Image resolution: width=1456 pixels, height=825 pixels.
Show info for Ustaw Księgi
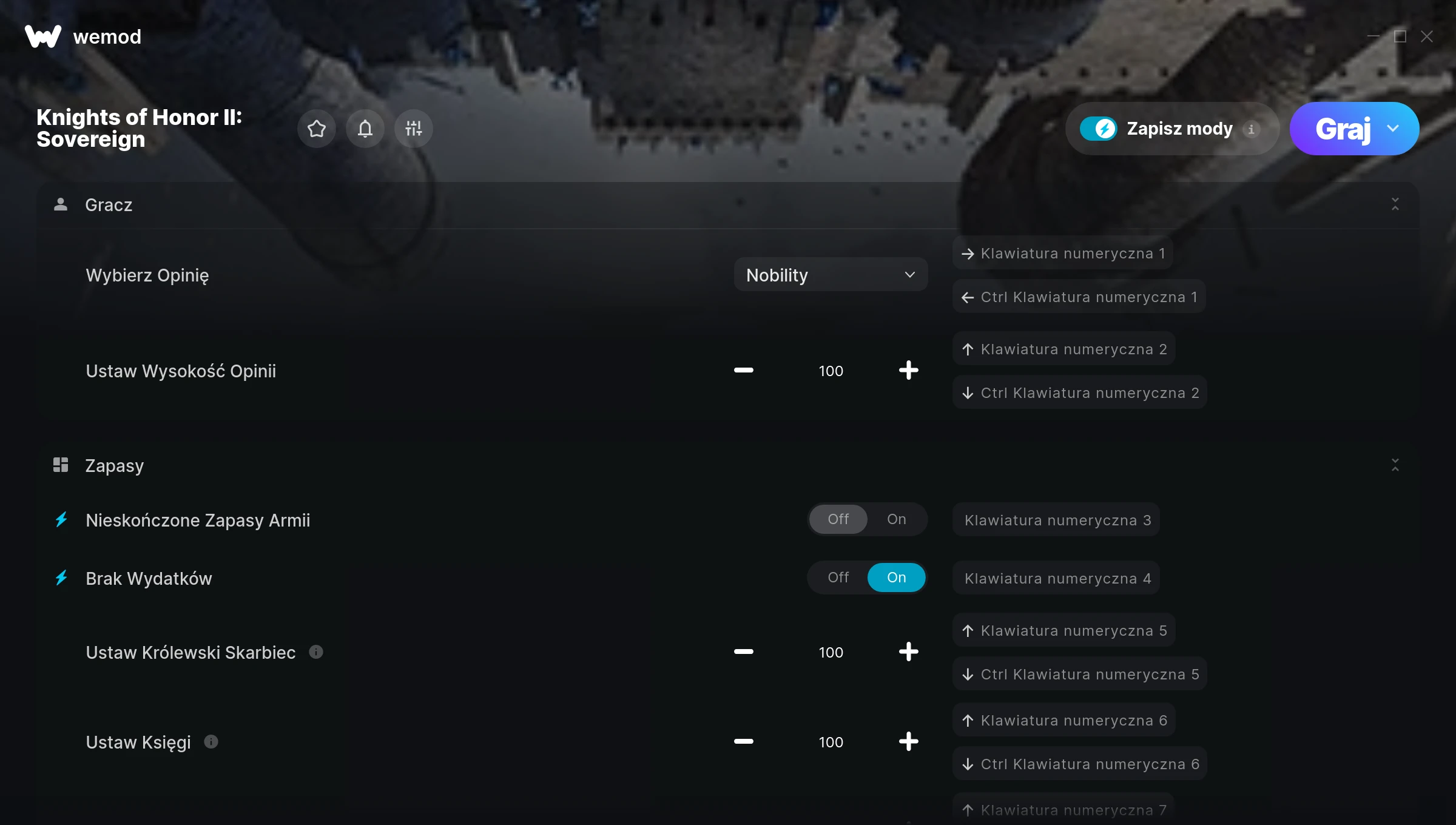click(211, 742)
